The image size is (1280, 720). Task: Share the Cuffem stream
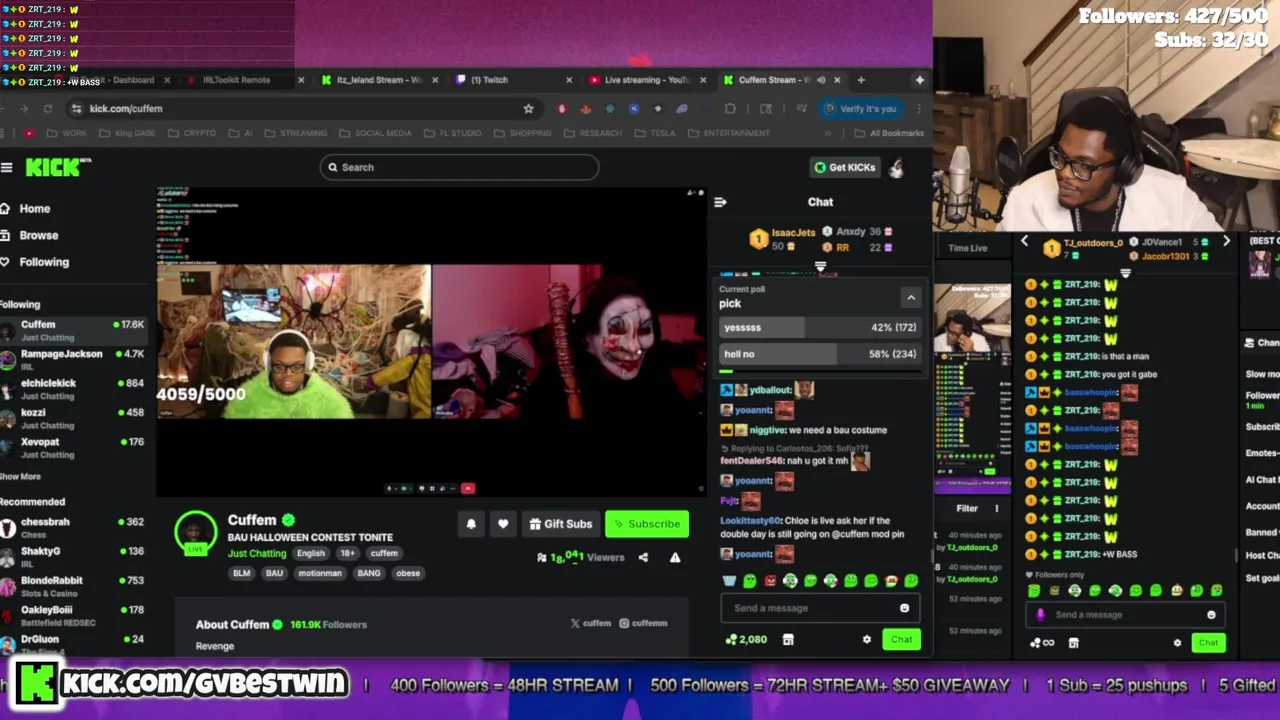[x=643, y=557]
